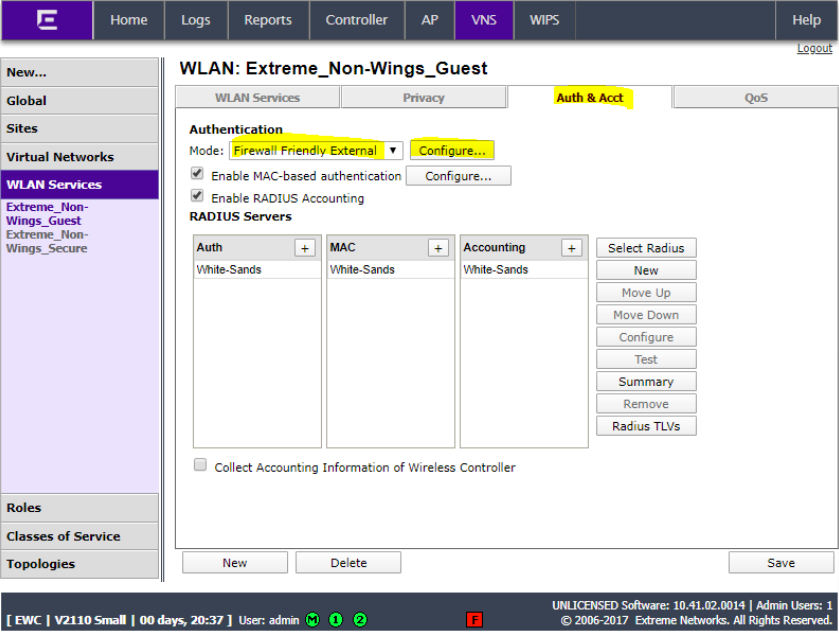Click the Test button
The image size is (839, 633).
click(x=646, y=360)
